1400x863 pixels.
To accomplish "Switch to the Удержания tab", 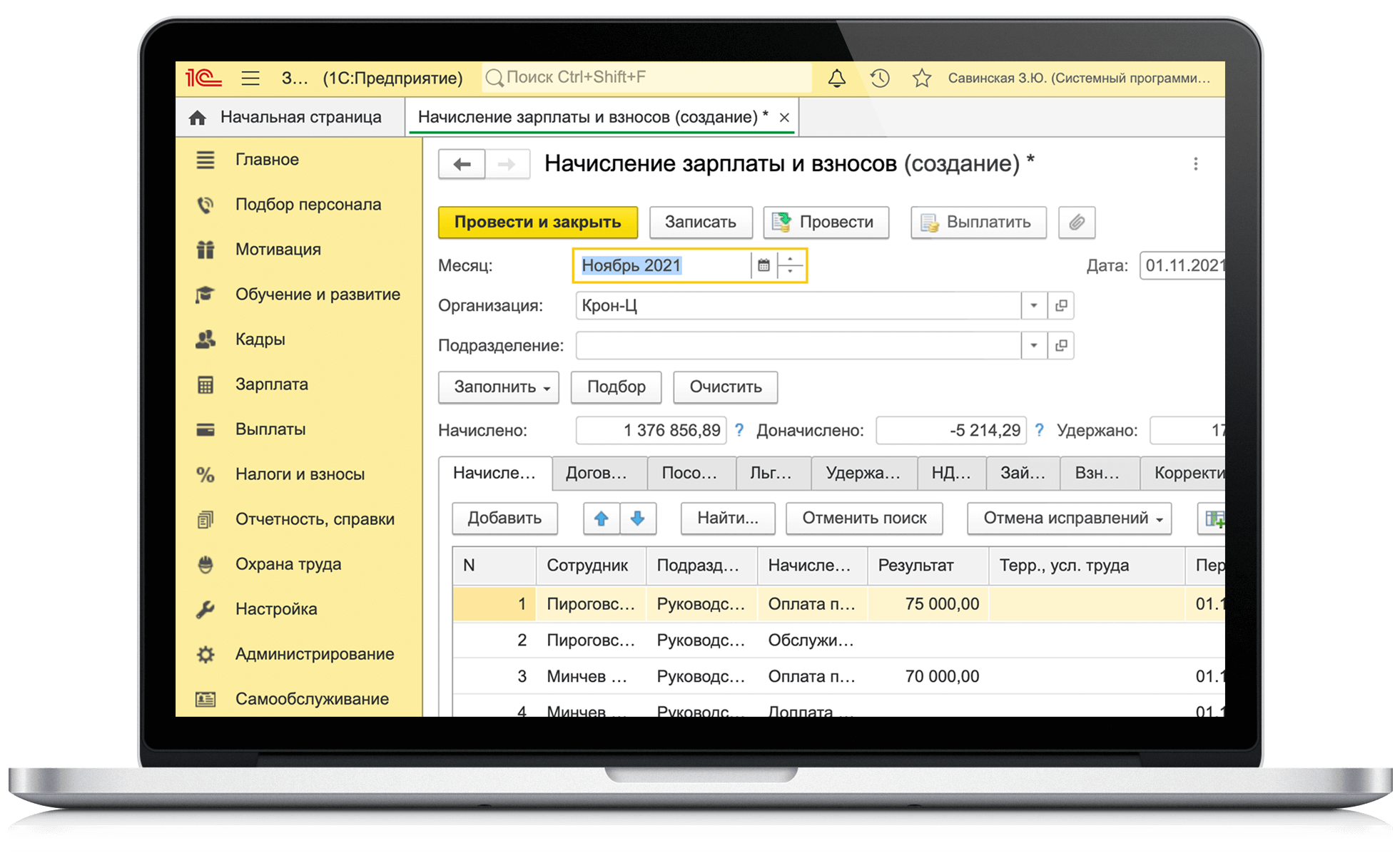I will click(863, 474).
